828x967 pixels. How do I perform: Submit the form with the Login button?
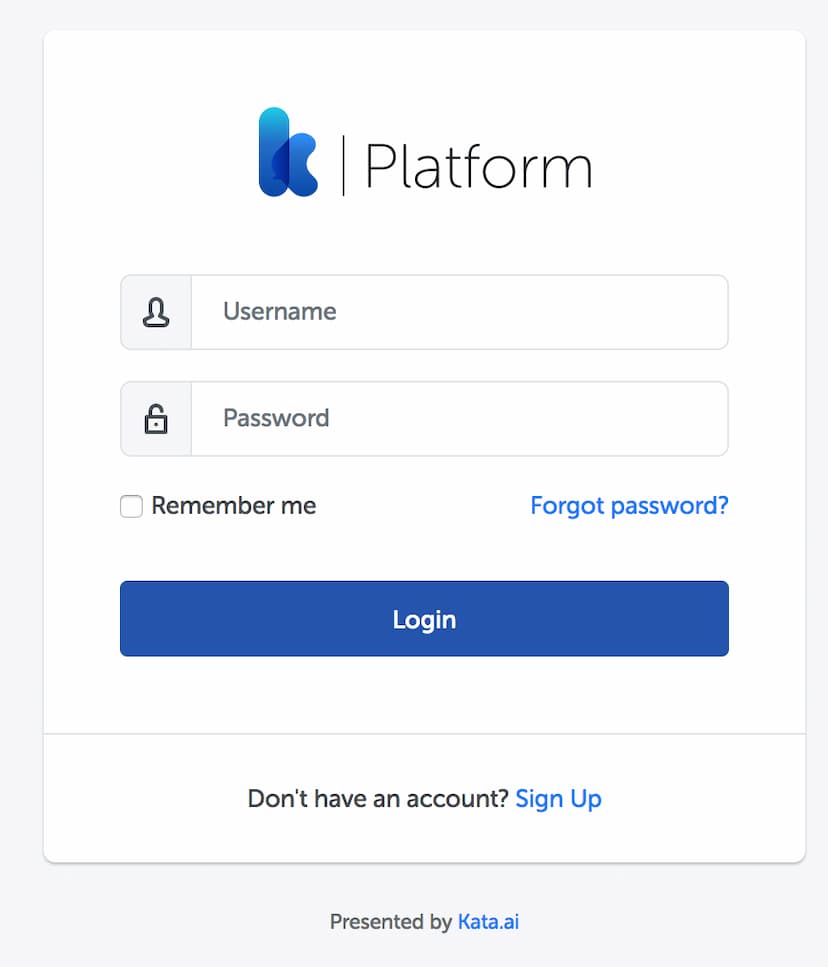(424, 619)
